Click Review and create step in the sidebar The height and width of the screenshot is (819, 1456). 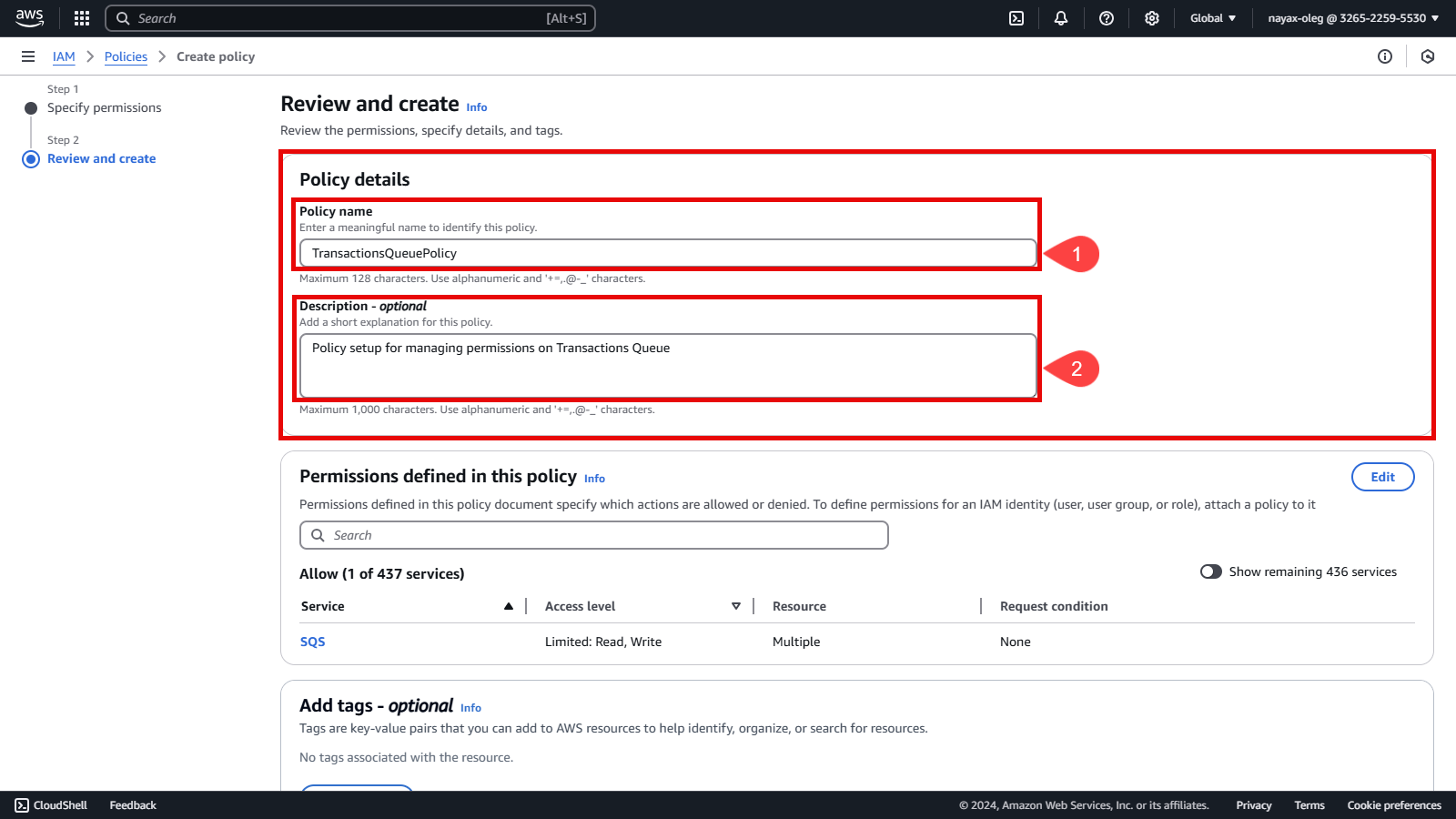[102, 158]
